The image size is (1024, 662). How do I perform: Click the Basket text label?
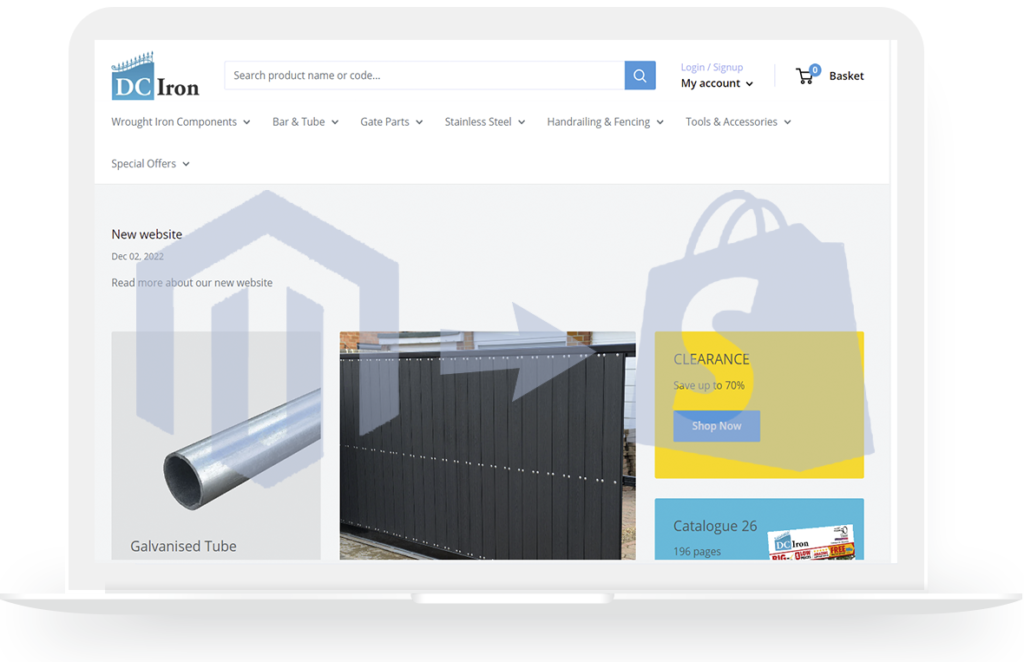click(x=846, y=76)
